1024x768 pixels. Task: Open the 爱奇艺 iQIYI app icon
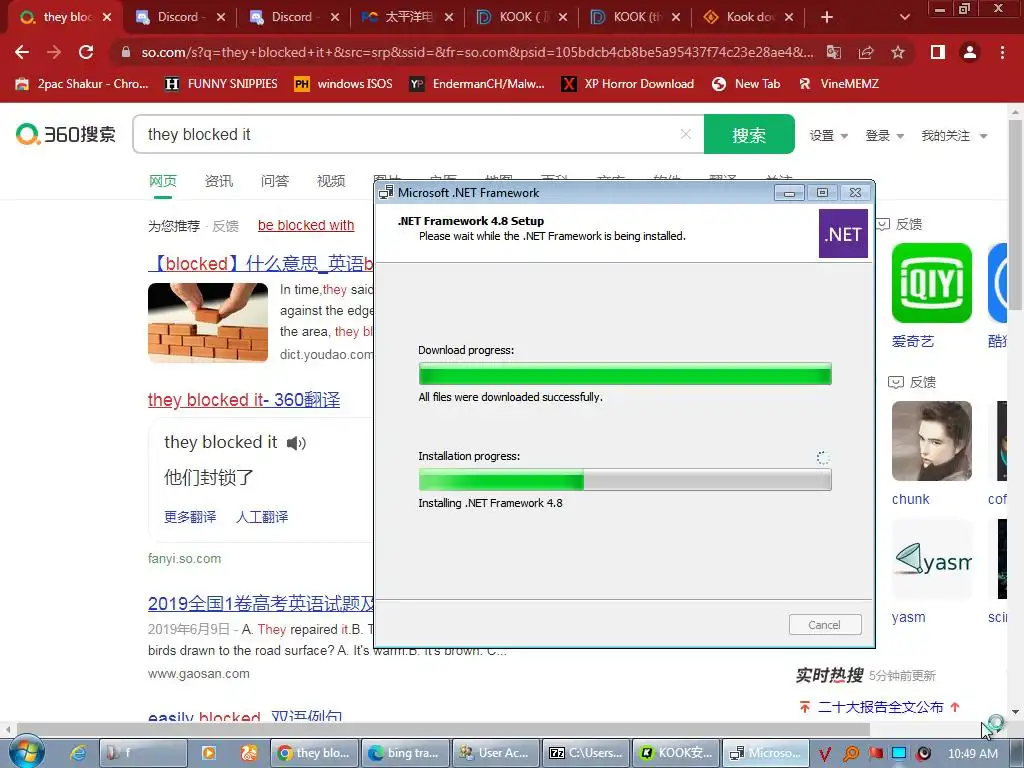[931, 283]
